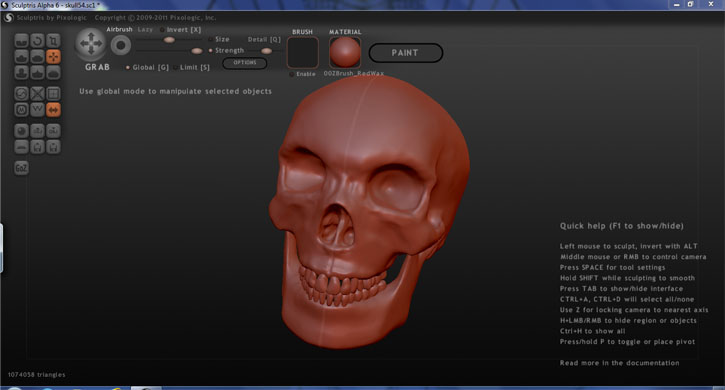Click 'H+LMB/RMB to hide region' line
Screen dimensions: 725x390
(628, 321)
